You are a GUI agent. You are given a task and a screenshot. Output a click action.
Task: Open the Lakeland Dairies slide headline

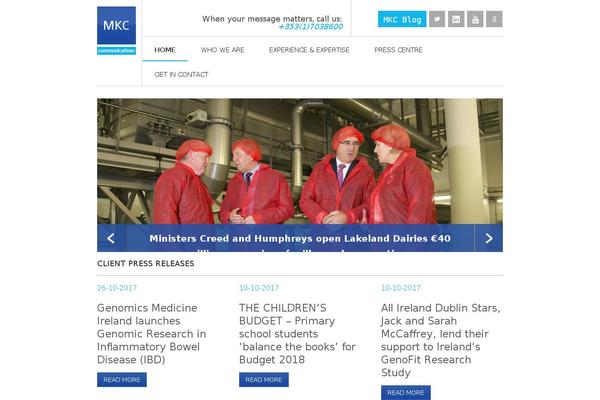pyautogui.click(x=300, y=238)
